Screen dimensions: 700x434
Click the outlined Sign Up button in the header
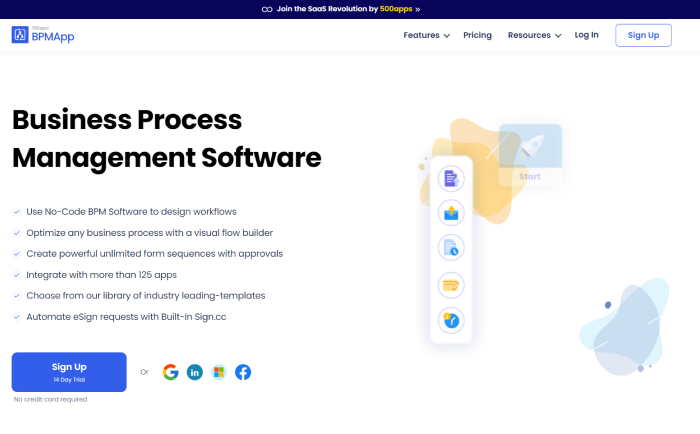(643, 35)
